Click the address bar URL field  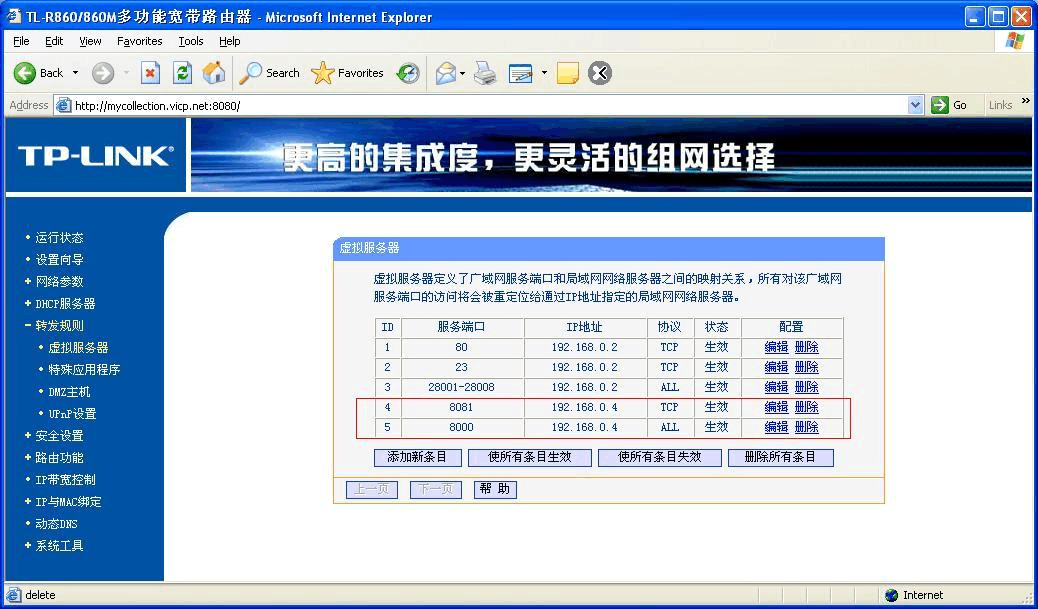[x=480, y=105]
